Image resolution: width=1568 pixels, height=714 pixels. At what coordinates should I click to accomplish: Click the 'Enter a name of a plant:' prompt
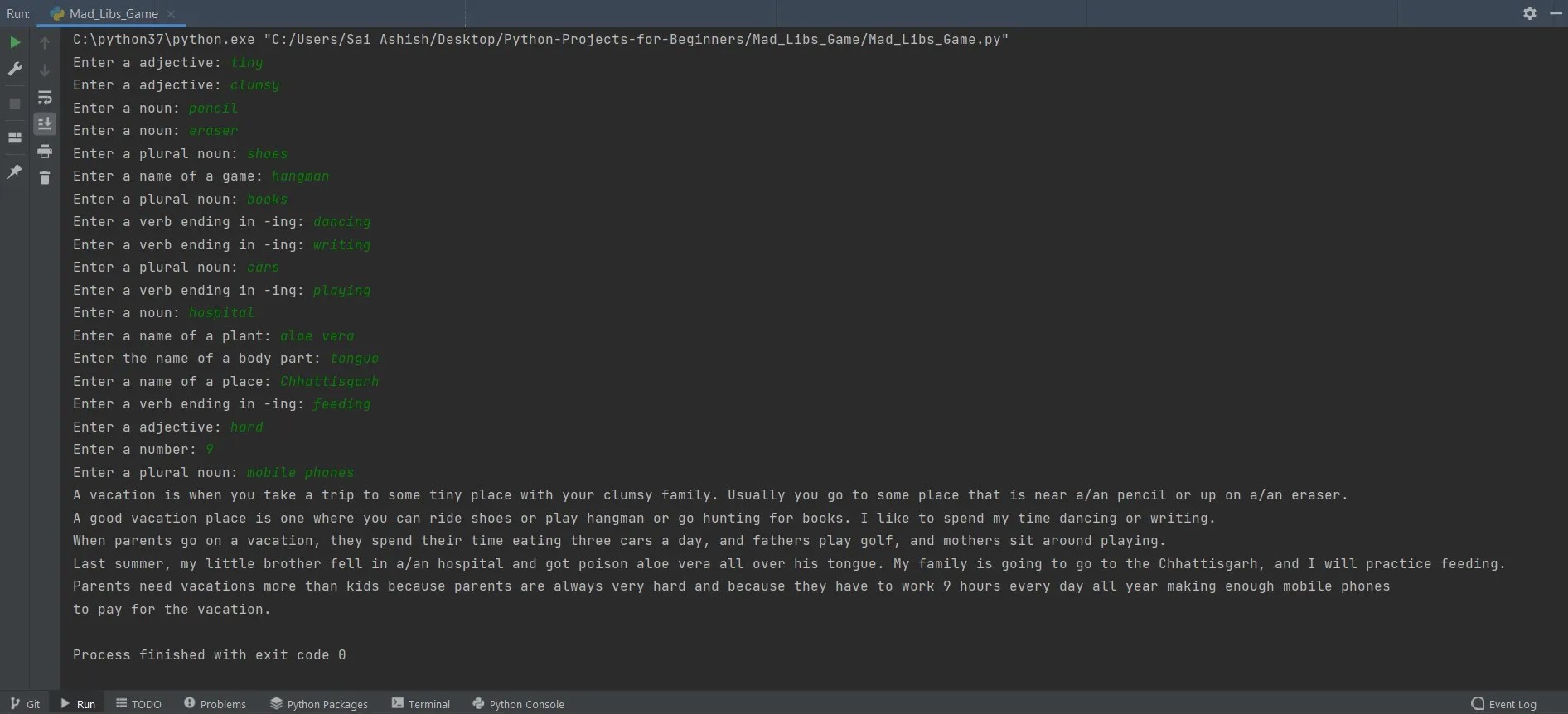172,336
